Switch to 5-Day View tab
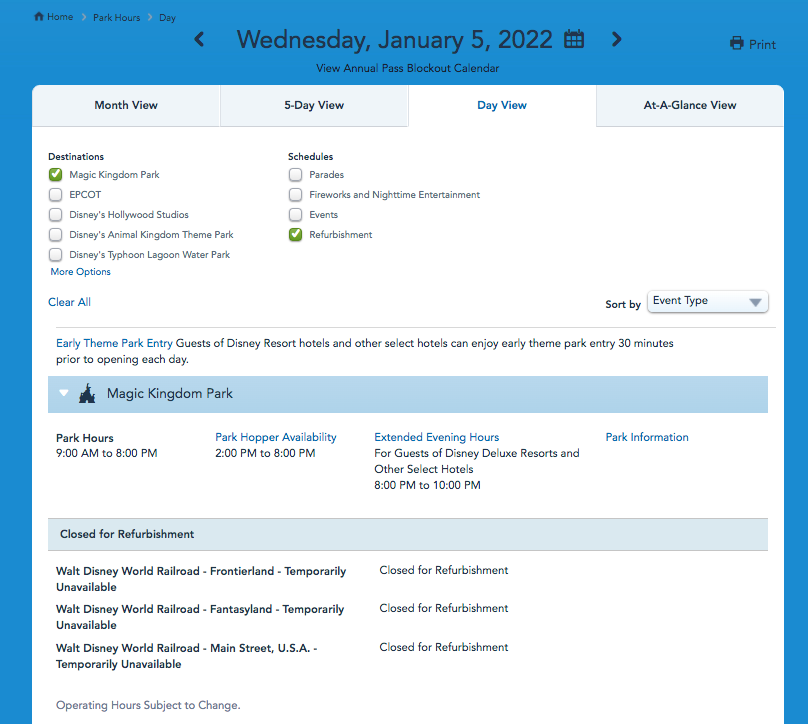This screenshot has height=724, width=808. click(x=314, y=105)
